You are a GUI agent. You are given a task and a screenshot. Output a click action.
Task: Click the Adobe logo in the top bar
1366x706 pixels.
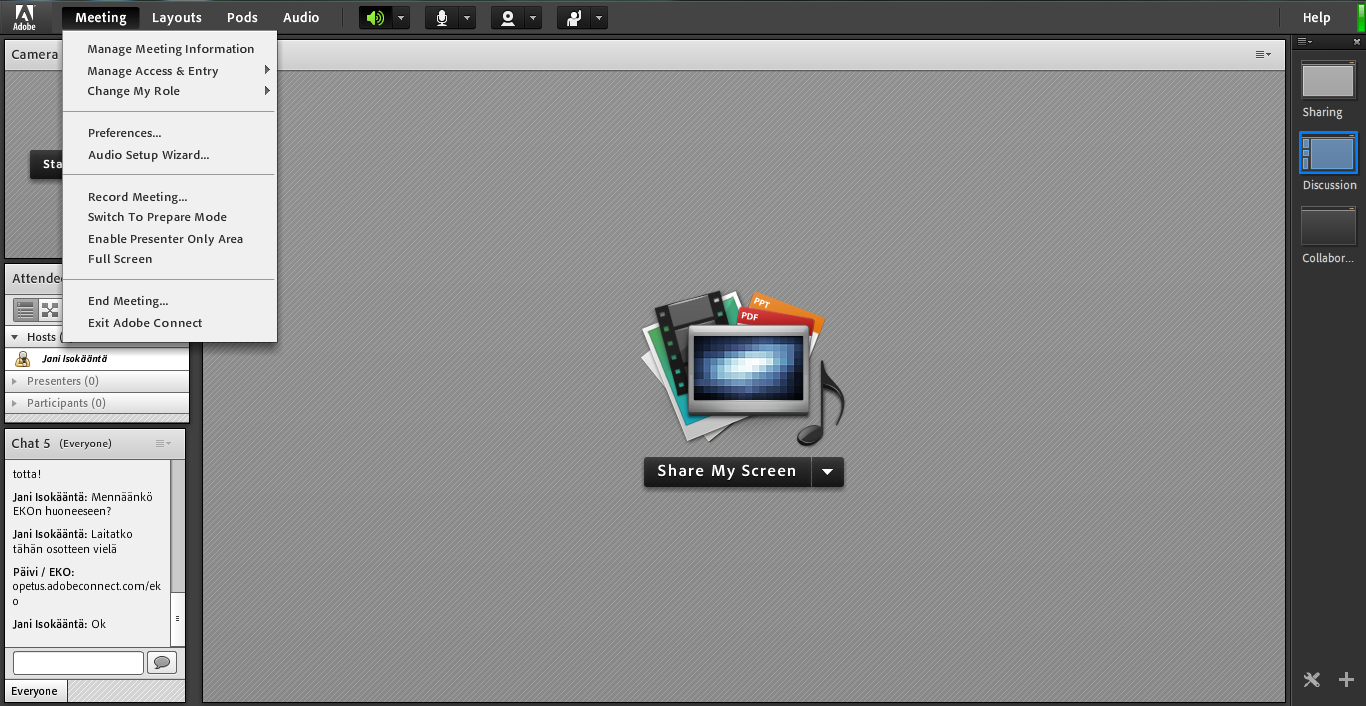point(24,17)
